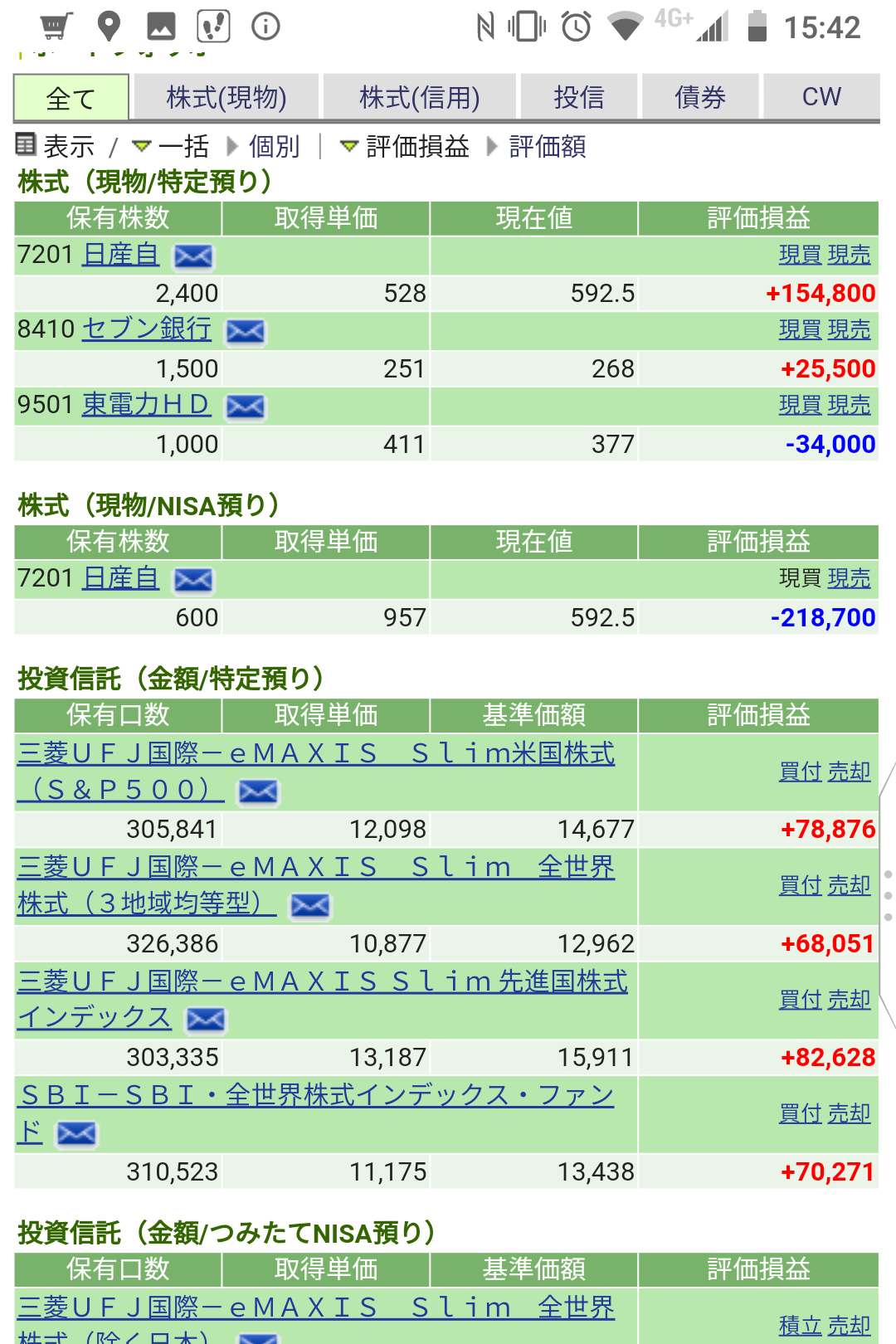This screenshot has height=1344, width=896.
Task: Tap the image notification icon in status bar
Action: coord(161,27)
